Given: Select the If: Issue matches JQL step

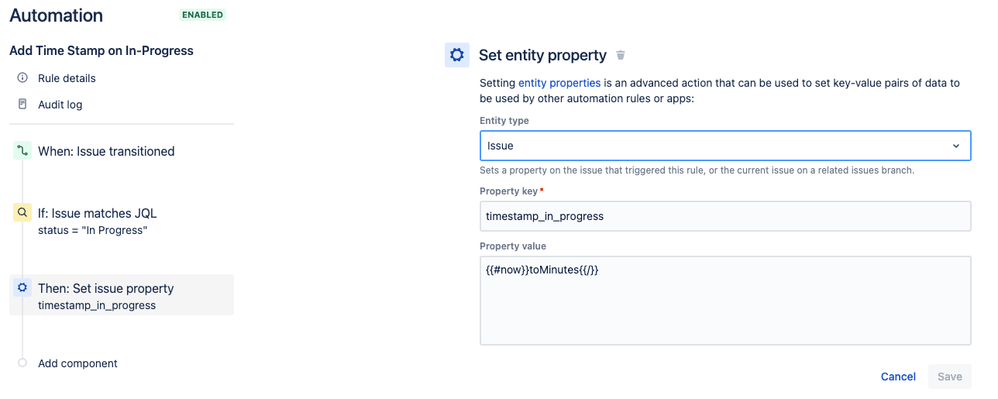Looking at the screenshot, I should 97,221.
